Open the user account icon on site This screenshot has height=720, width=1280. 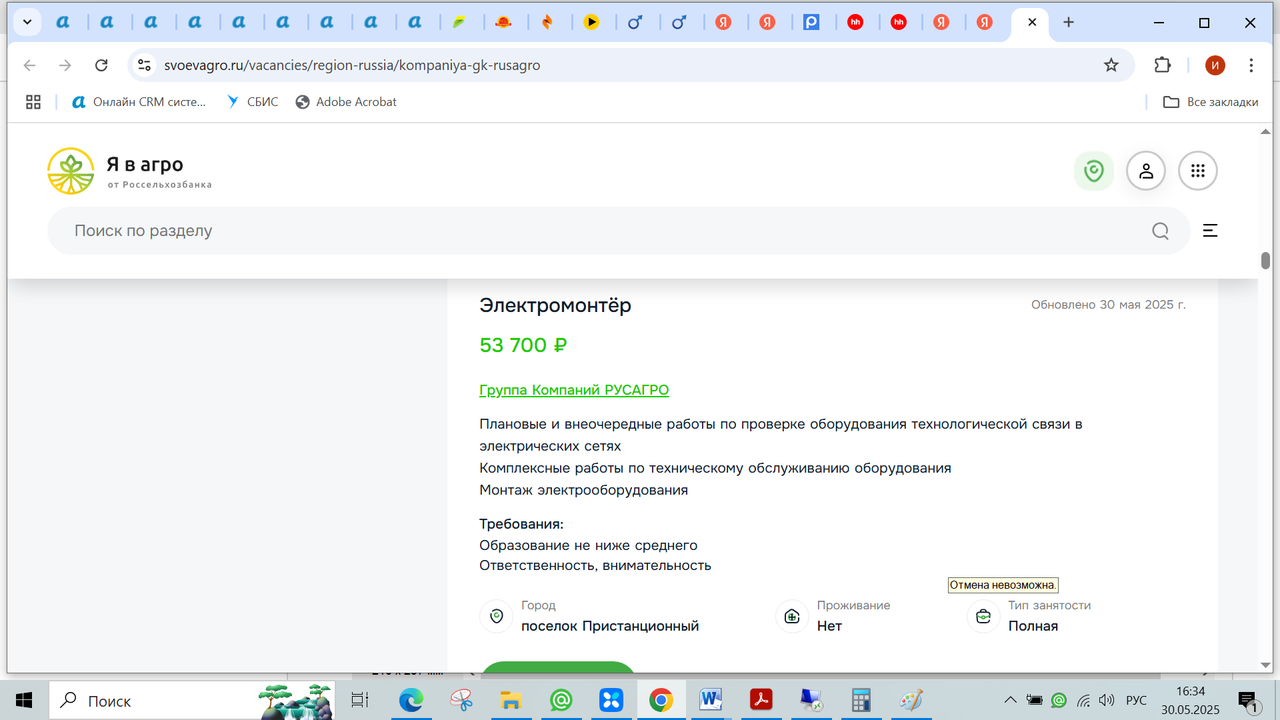[1146, 171]
